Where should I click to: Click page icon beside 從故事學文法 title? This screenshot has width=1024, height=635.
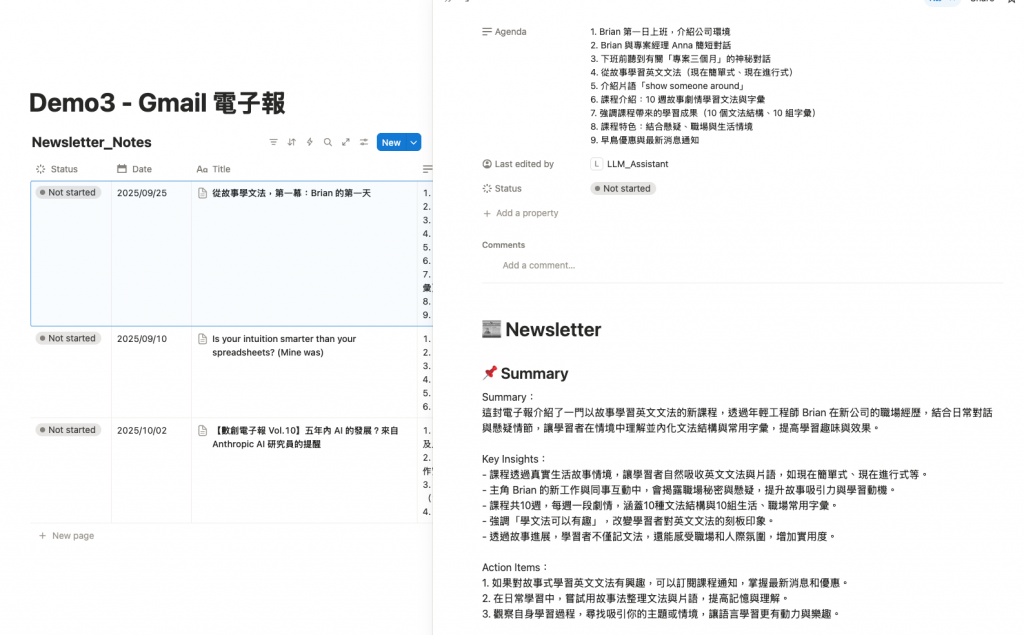point(202,193)
